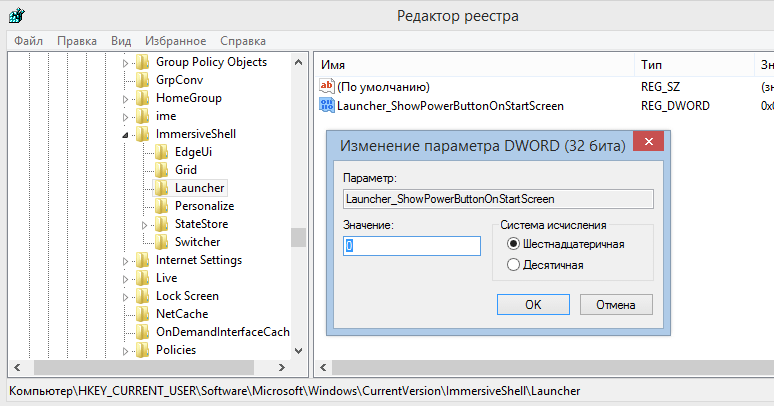Select the Lock Screen folder icon
Viewport: 774px width, 406px height.
coord(143,296)
